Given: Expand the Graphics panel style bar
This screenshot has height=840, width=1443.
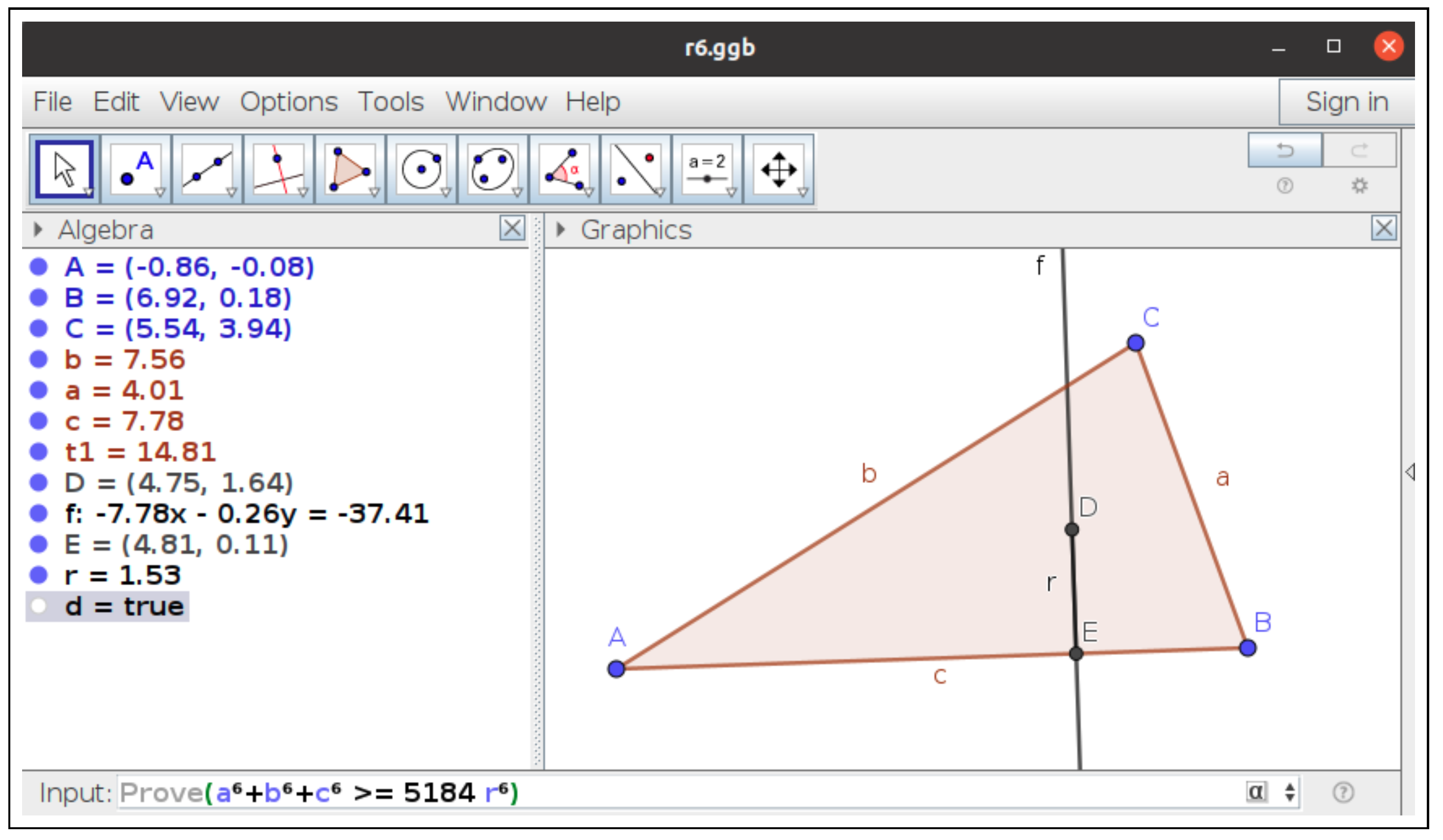Looking at the screenshot, I should pos(560,230).
